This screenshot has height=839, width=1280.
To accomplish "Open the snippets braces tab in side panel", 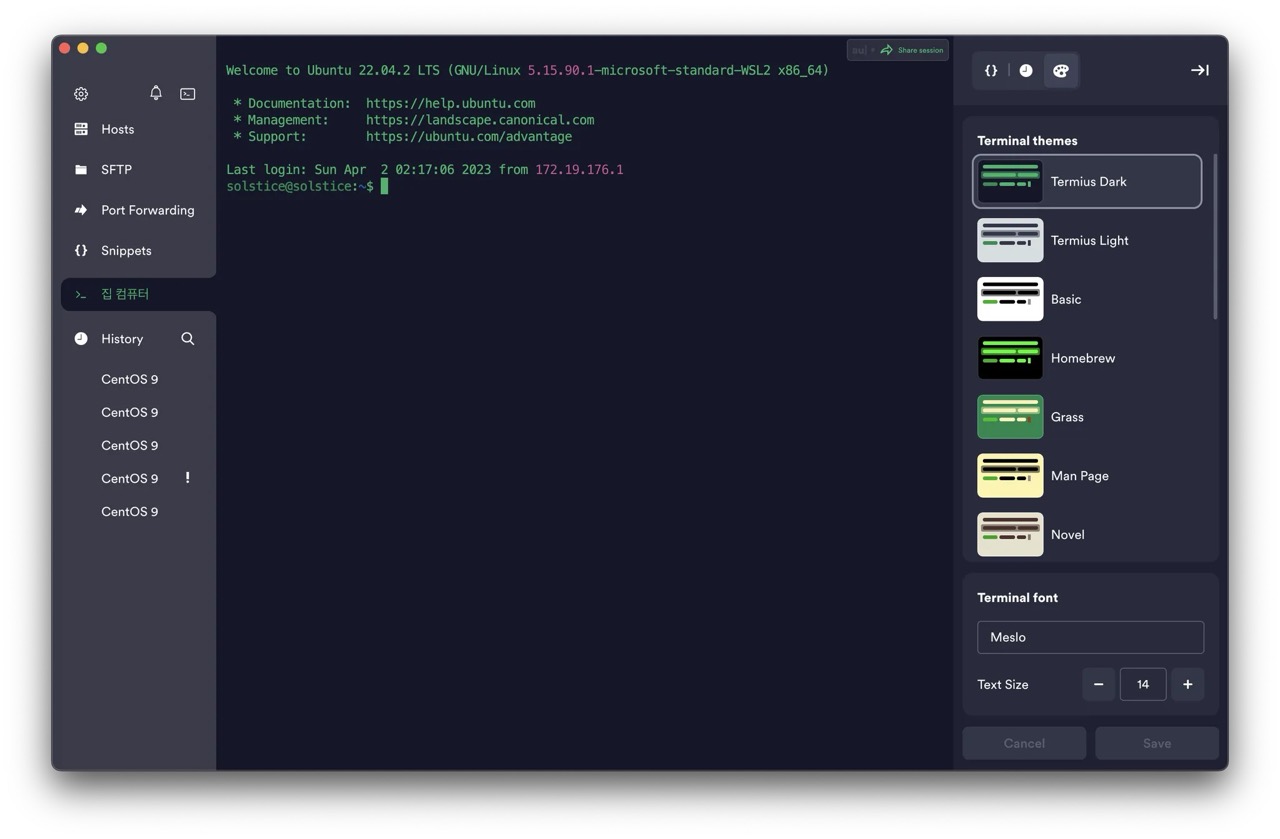I will (x=991, y=71).
